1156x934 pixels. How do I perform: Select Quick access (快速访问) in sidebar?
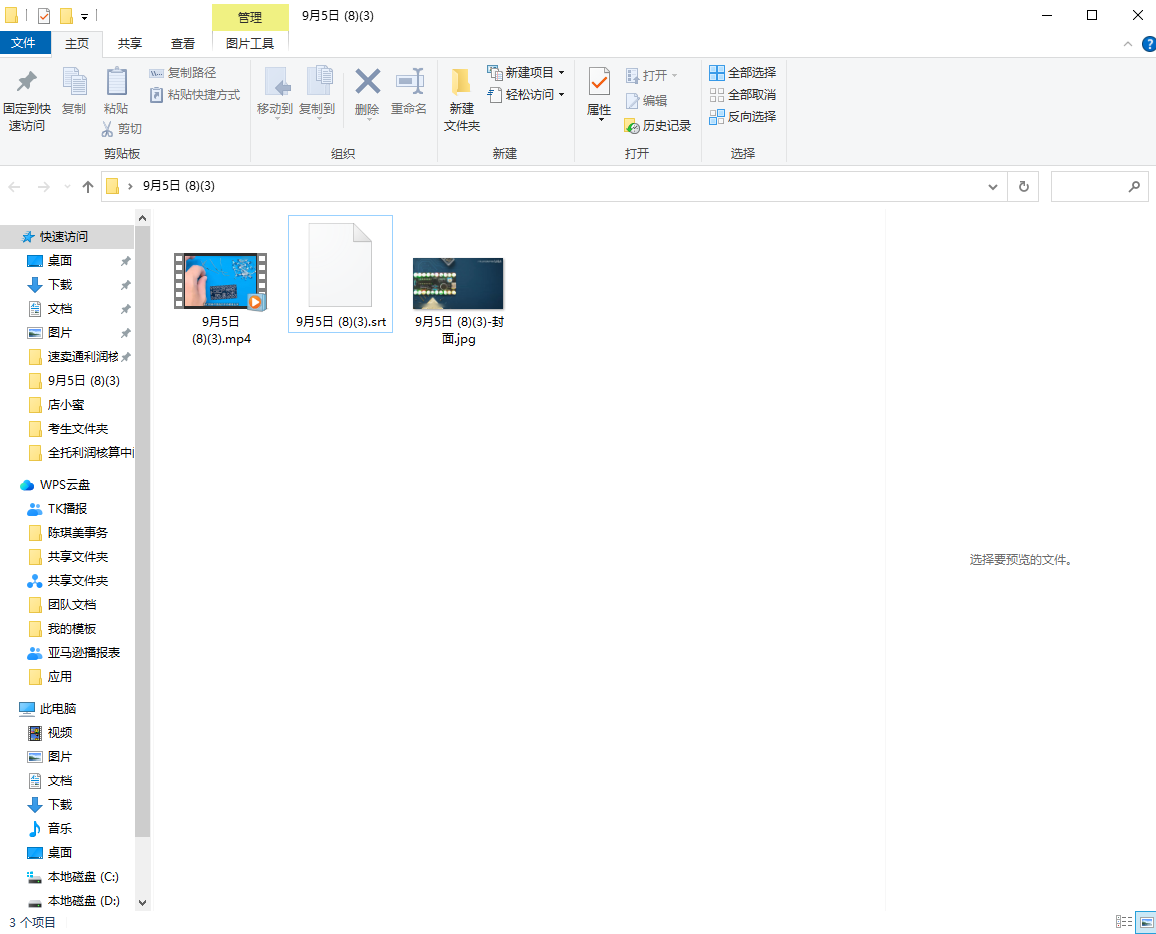tap(63, 237)
